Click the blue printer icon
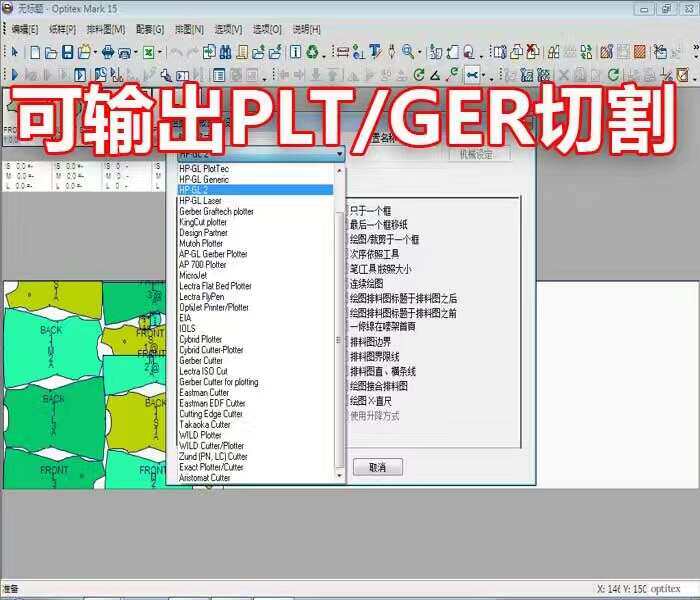This screenshot has width=700, height=600. [108, 52]
